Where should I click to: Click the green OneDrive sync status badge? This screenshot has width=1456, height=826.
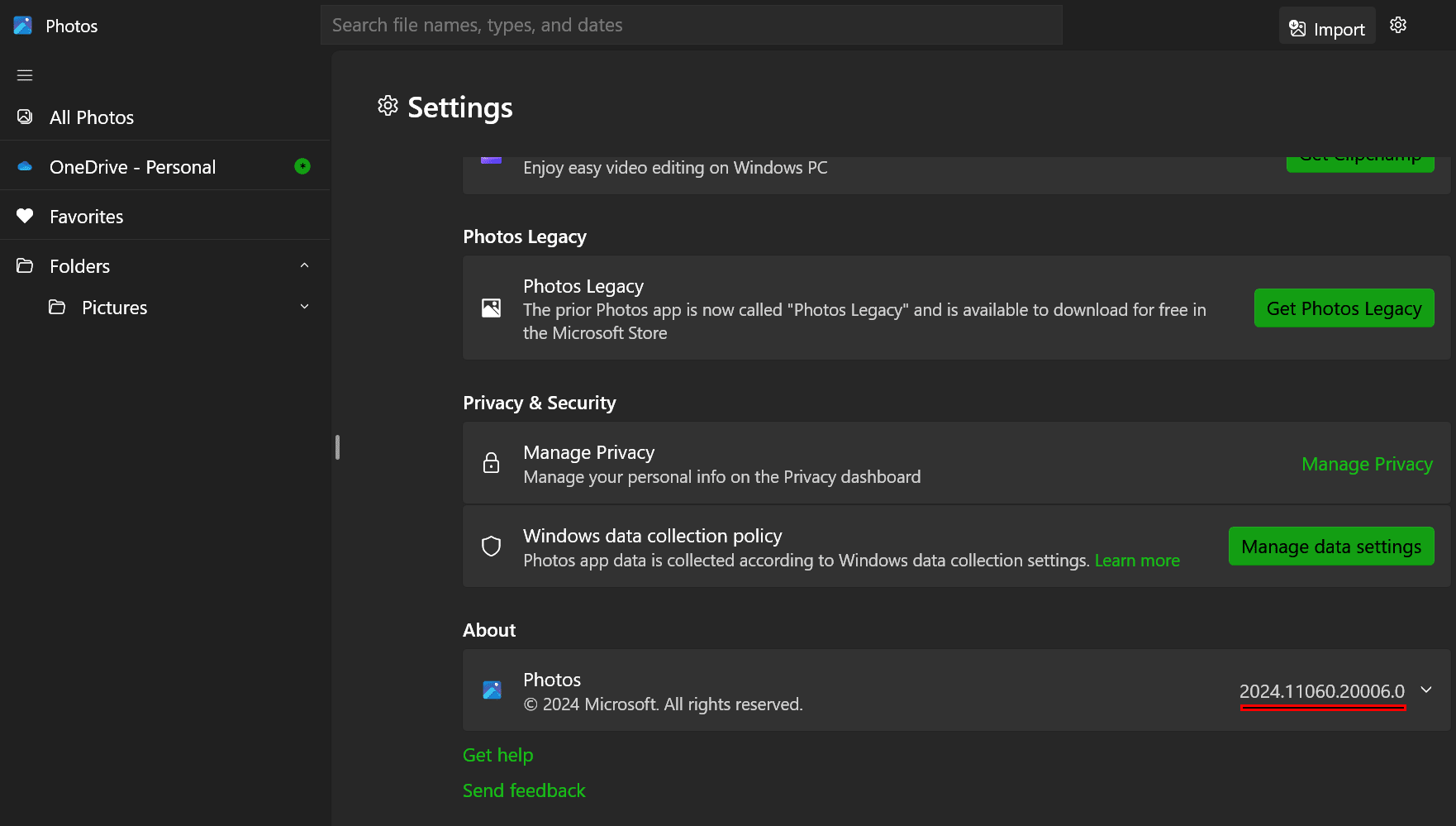tap(302, 166)
